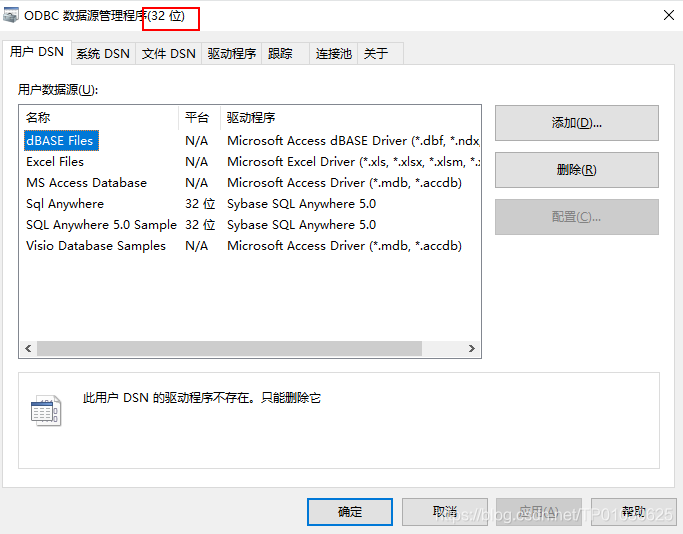The width and height of the screenshot is (683, 534).
Task: Sort by the 平台 column header
Action: 199,118
